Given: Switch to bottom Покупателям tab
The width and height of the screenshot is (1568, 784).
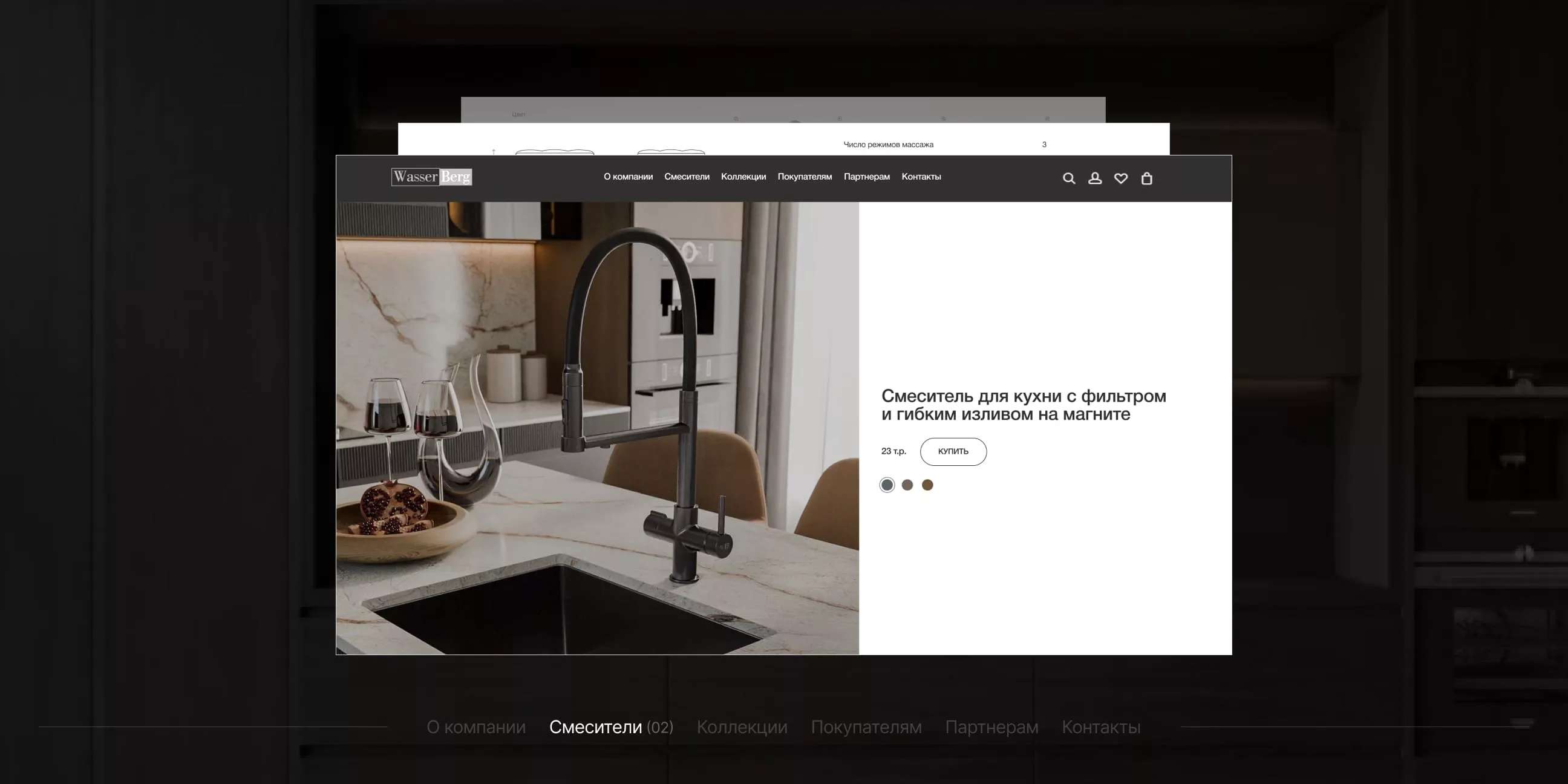Looking at the screenshot, I should [x=866, y=727].
